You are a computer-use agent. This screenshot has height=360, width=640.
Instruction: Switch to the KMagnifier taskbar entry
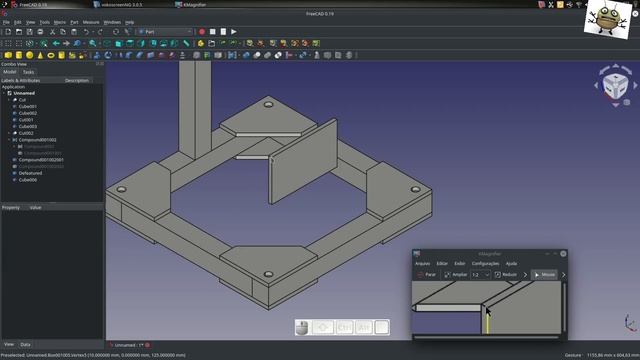pyautogui.click(x=191, y=5)
